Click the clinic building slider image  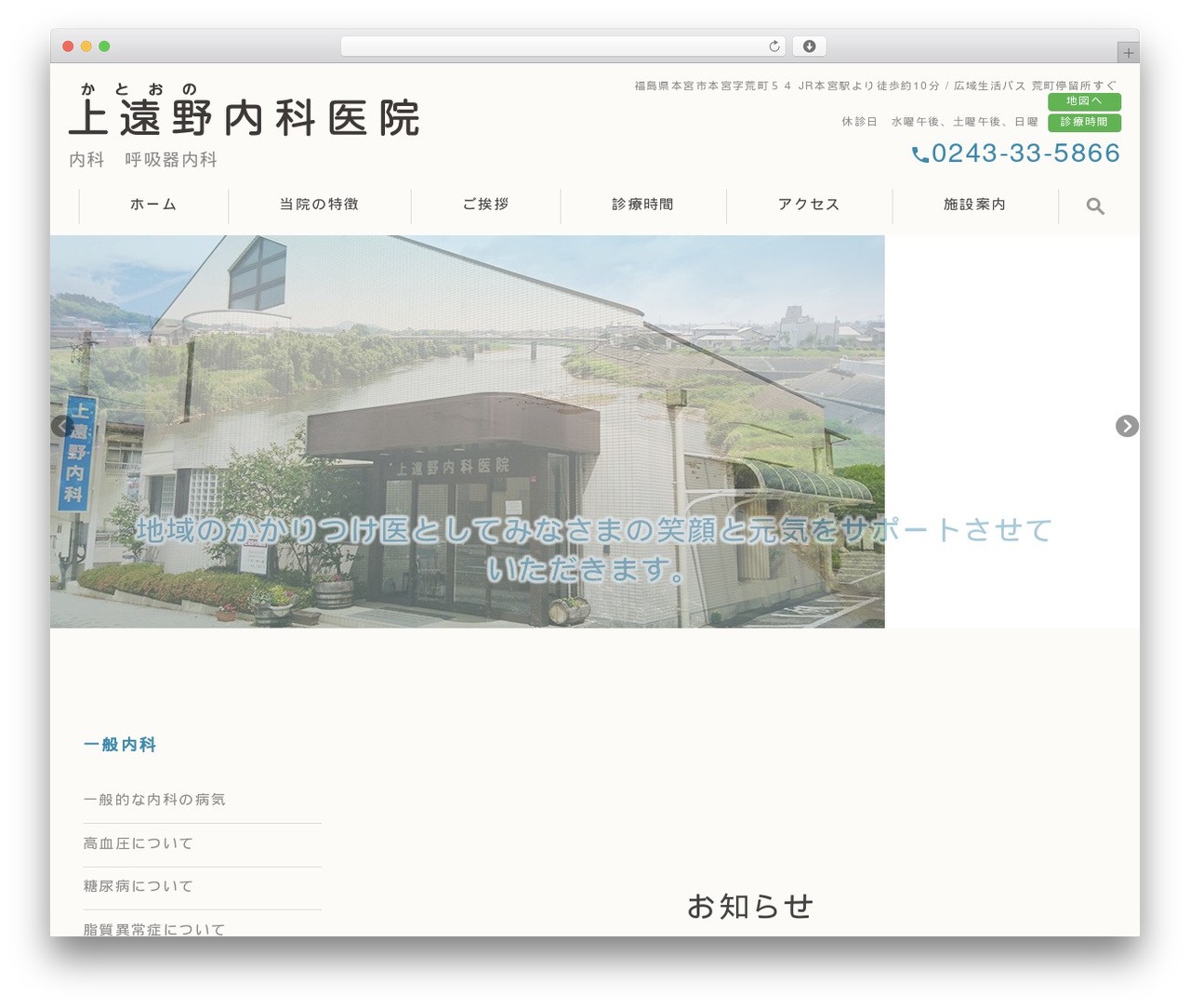[468, 431]
